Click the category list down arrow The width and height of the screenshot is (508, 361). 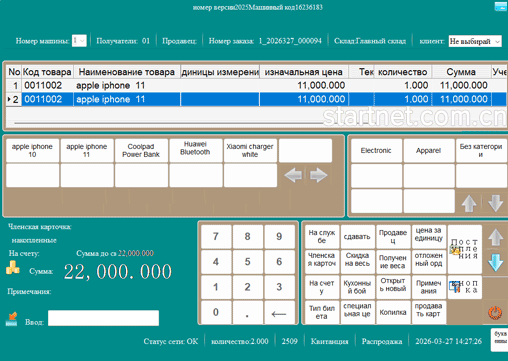[495, 203]
